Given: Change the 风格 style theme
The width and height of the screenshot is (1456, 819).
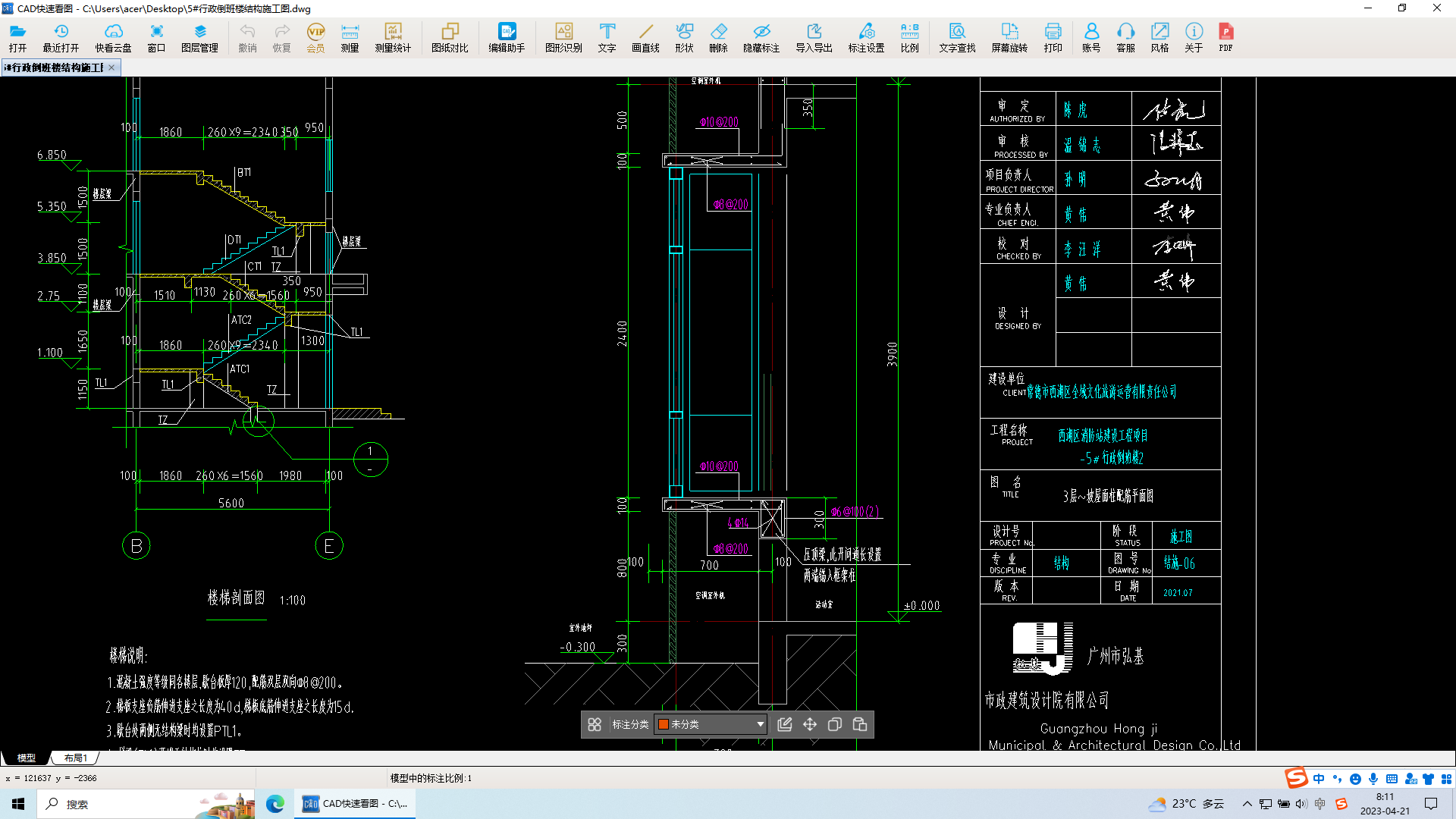Looking at the screenshot, I should (x=1159, y=37).
